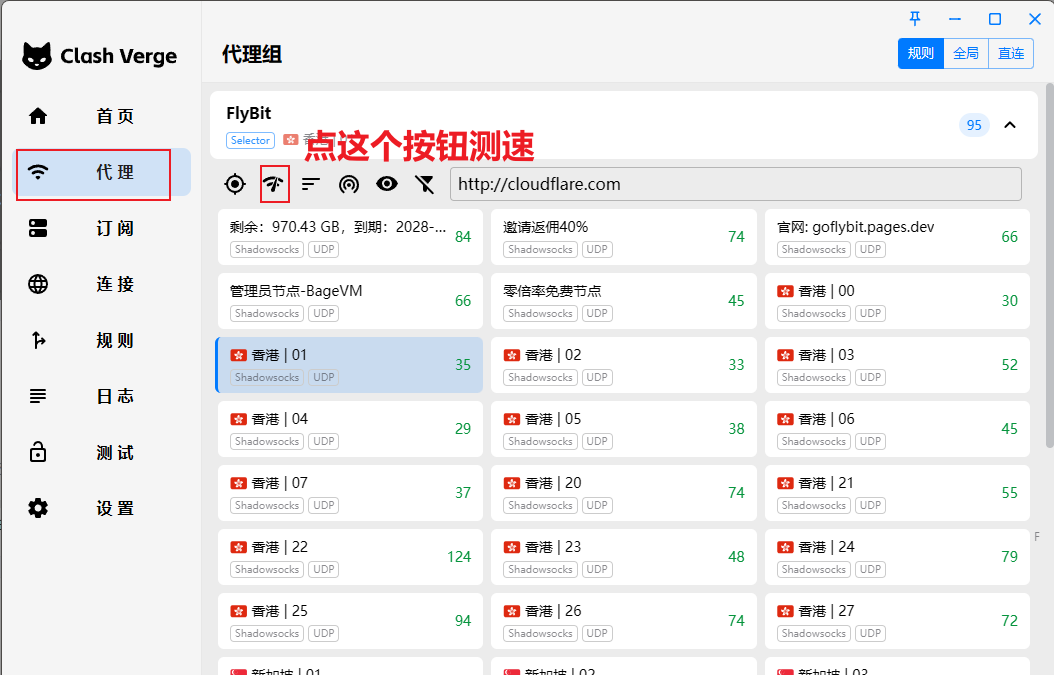
Task: Click the locate current proxy icon
Action: tap(235, 184)
